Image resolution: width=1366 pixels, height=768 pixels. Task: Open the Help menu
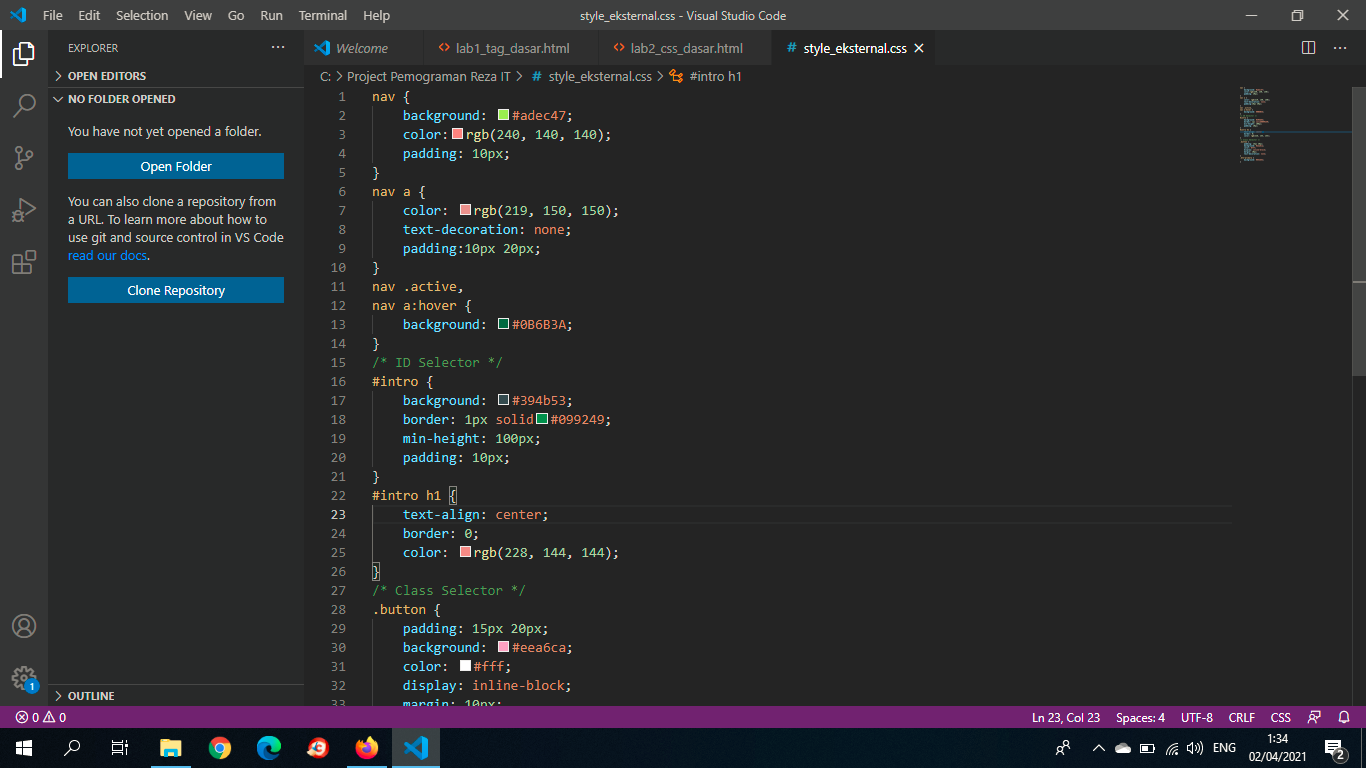377,15
